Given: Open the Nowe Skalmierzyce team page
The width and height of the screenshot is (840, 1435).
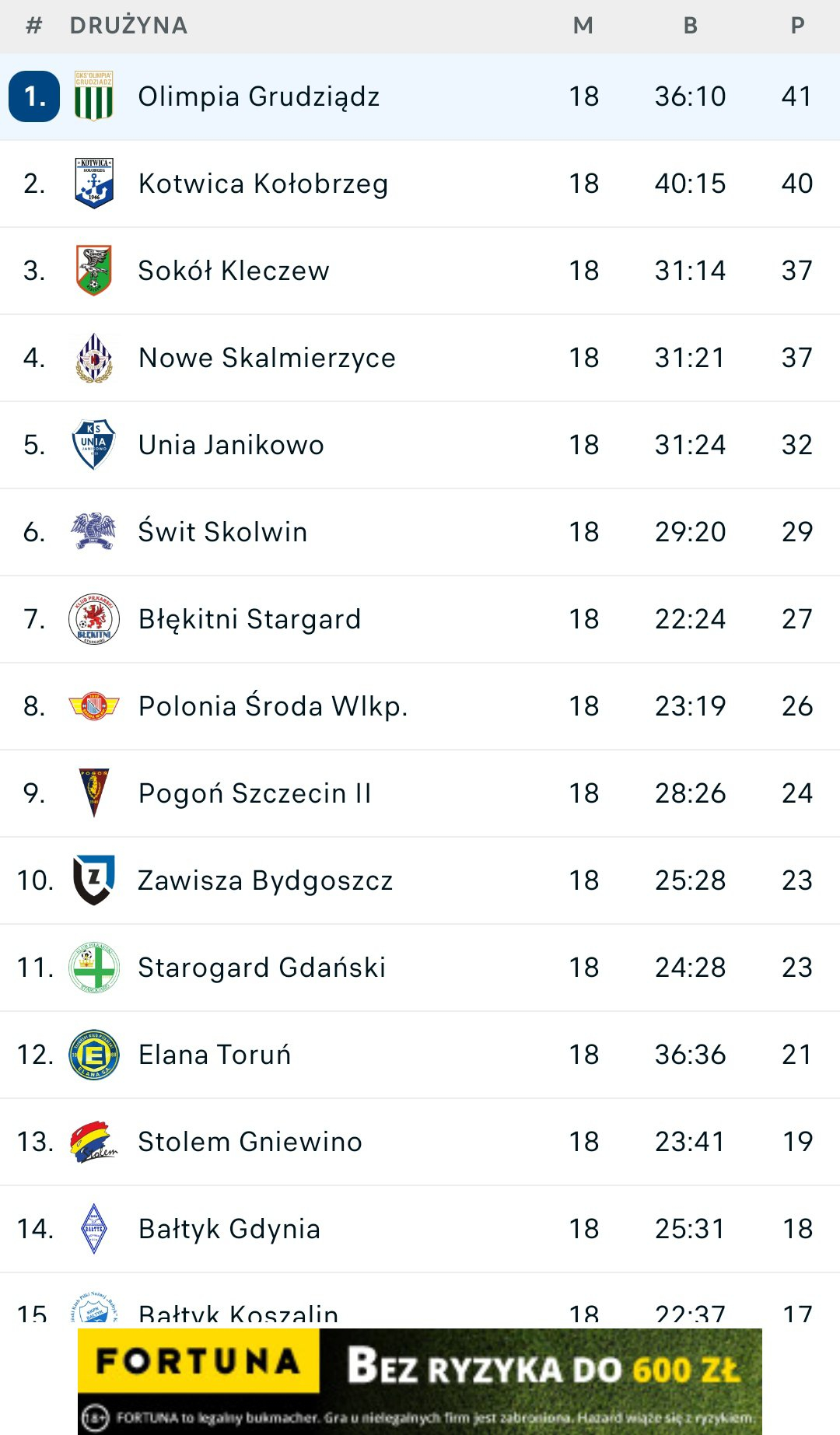Looking at the screenshot, I should coord(267,358).
